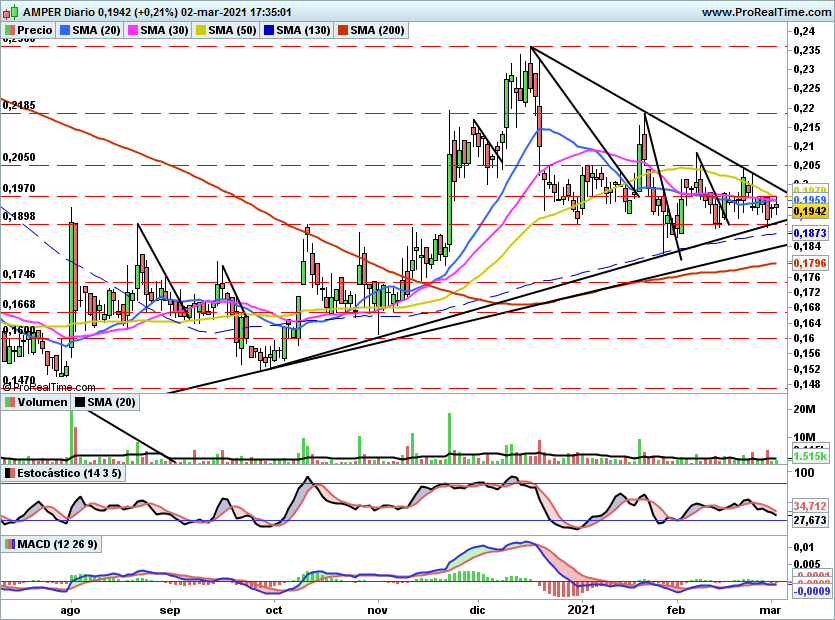
Task: Click the SMA 200 value tag 0,1796
Action: pos(810,263)
